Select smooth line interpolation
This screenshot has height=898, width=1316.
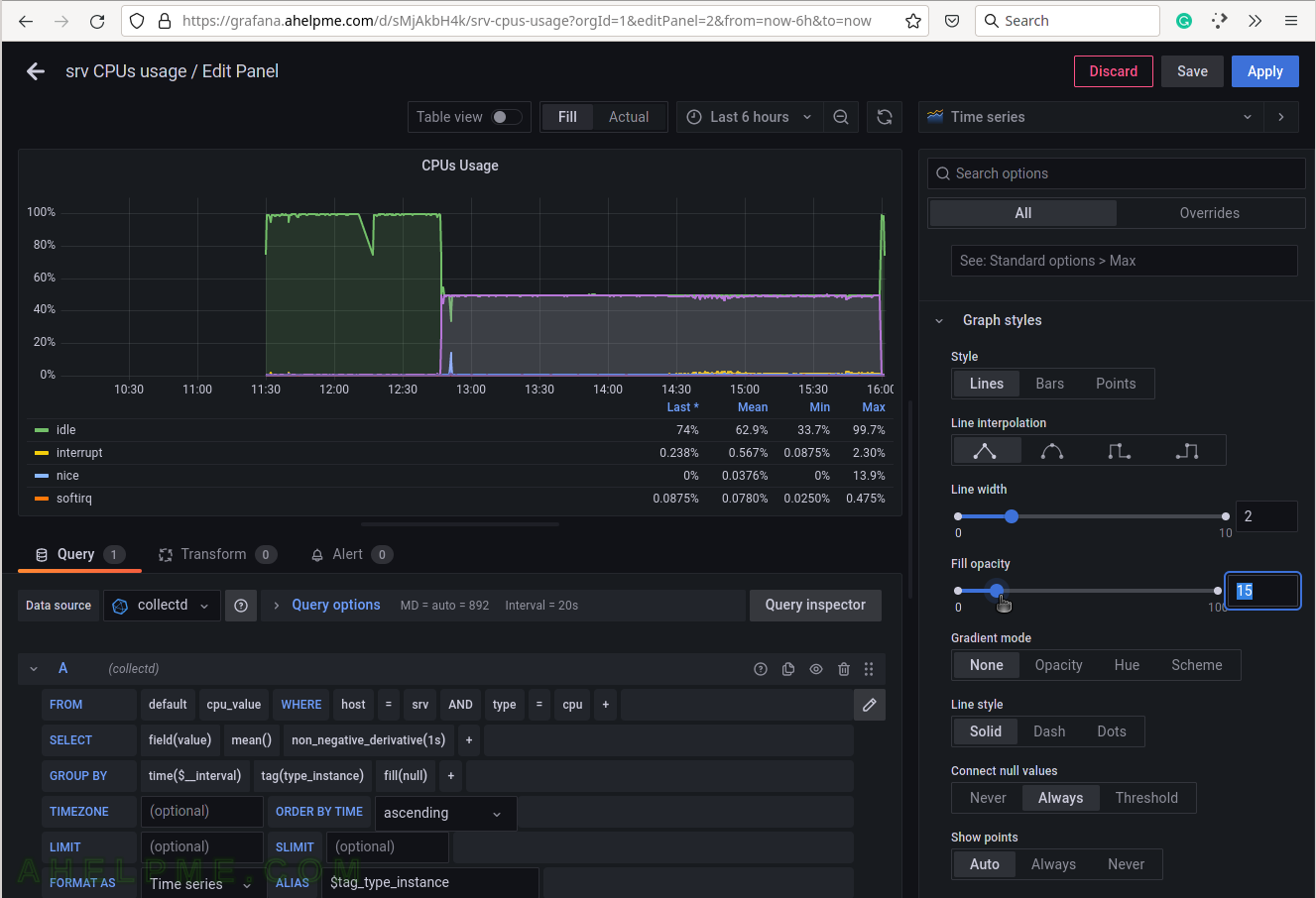(1052, 451)
